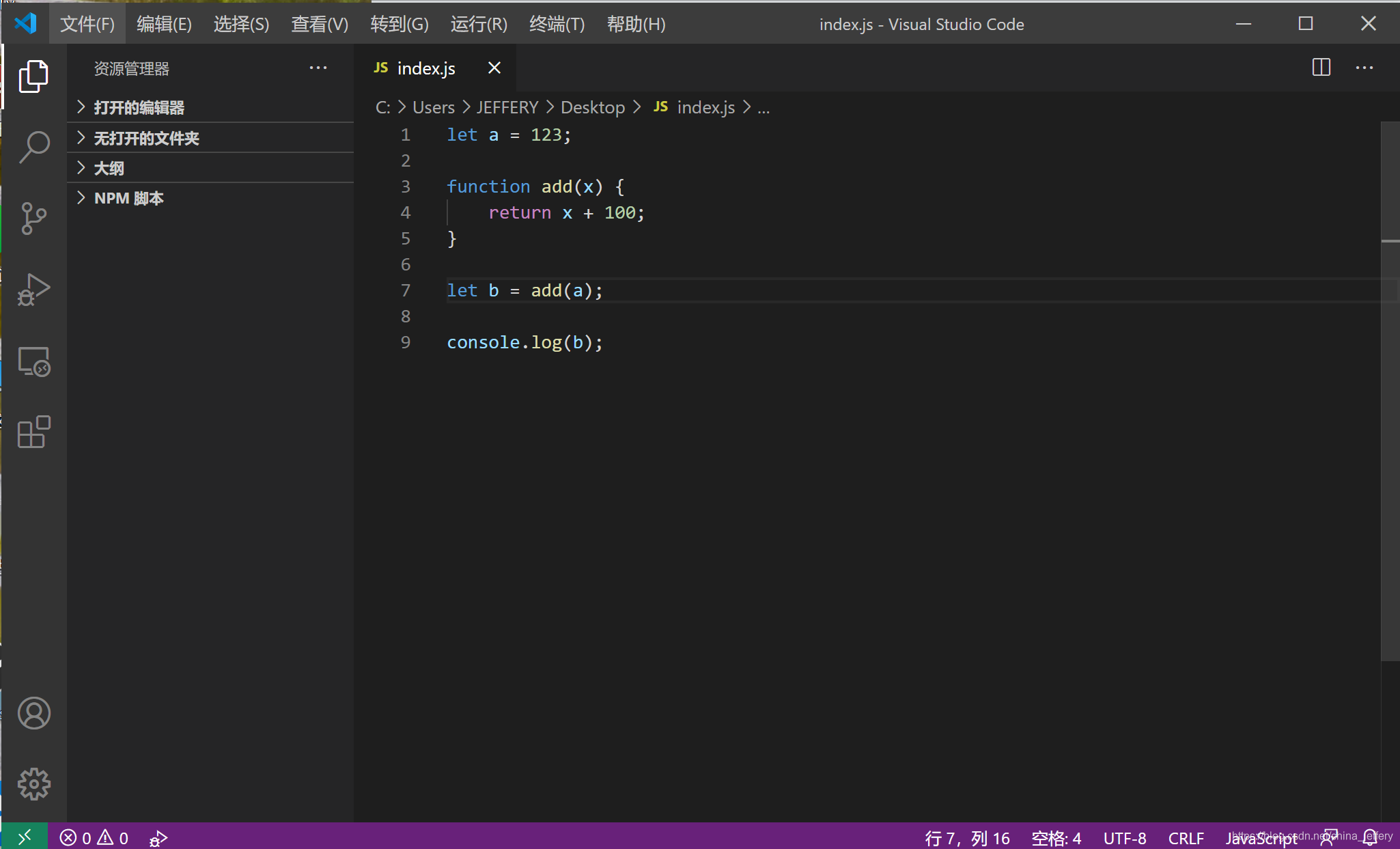Open errors and warnings count in status bar

pos(94,838)
